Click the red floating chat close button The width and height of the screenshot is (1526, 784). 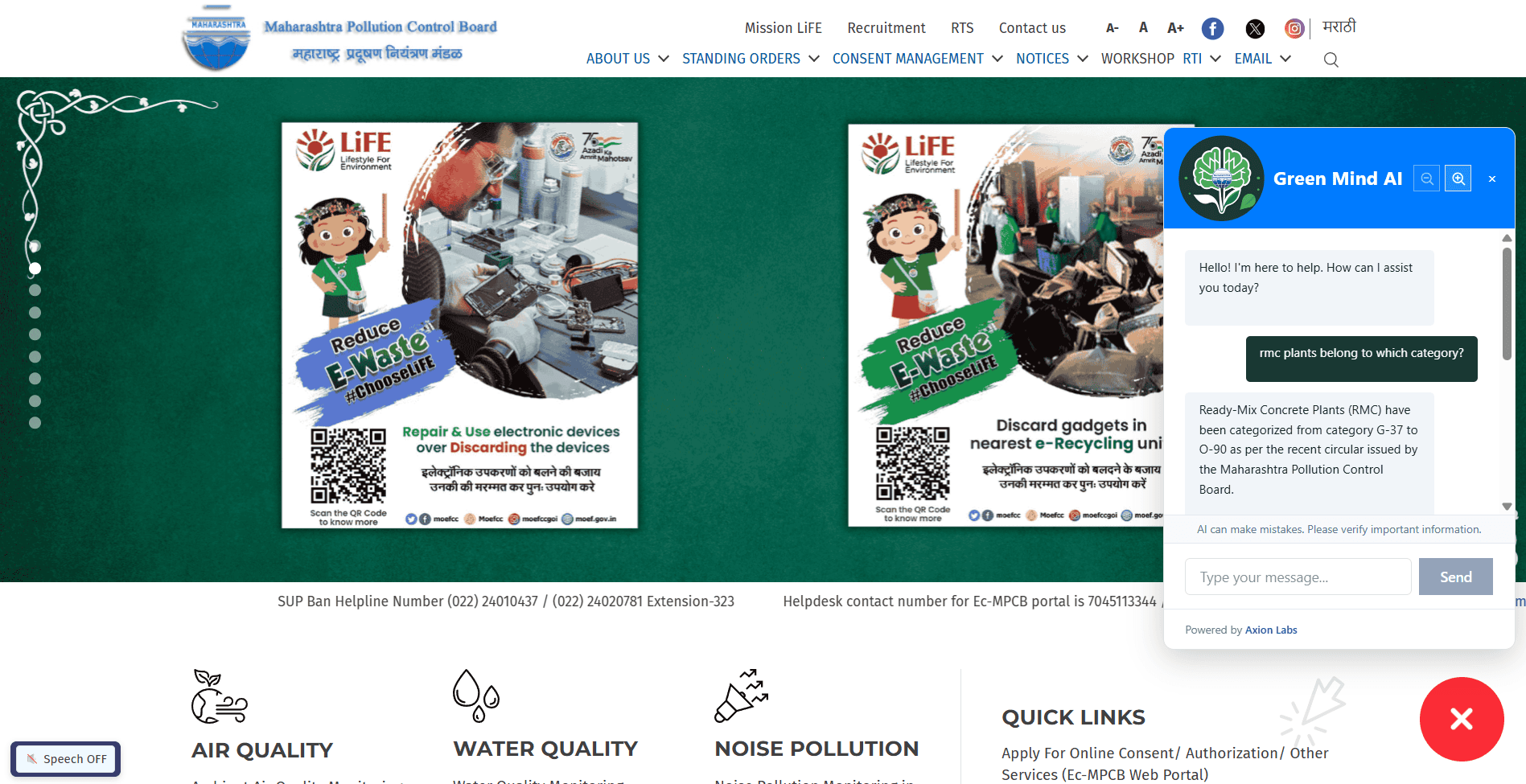coord(1462,719)
